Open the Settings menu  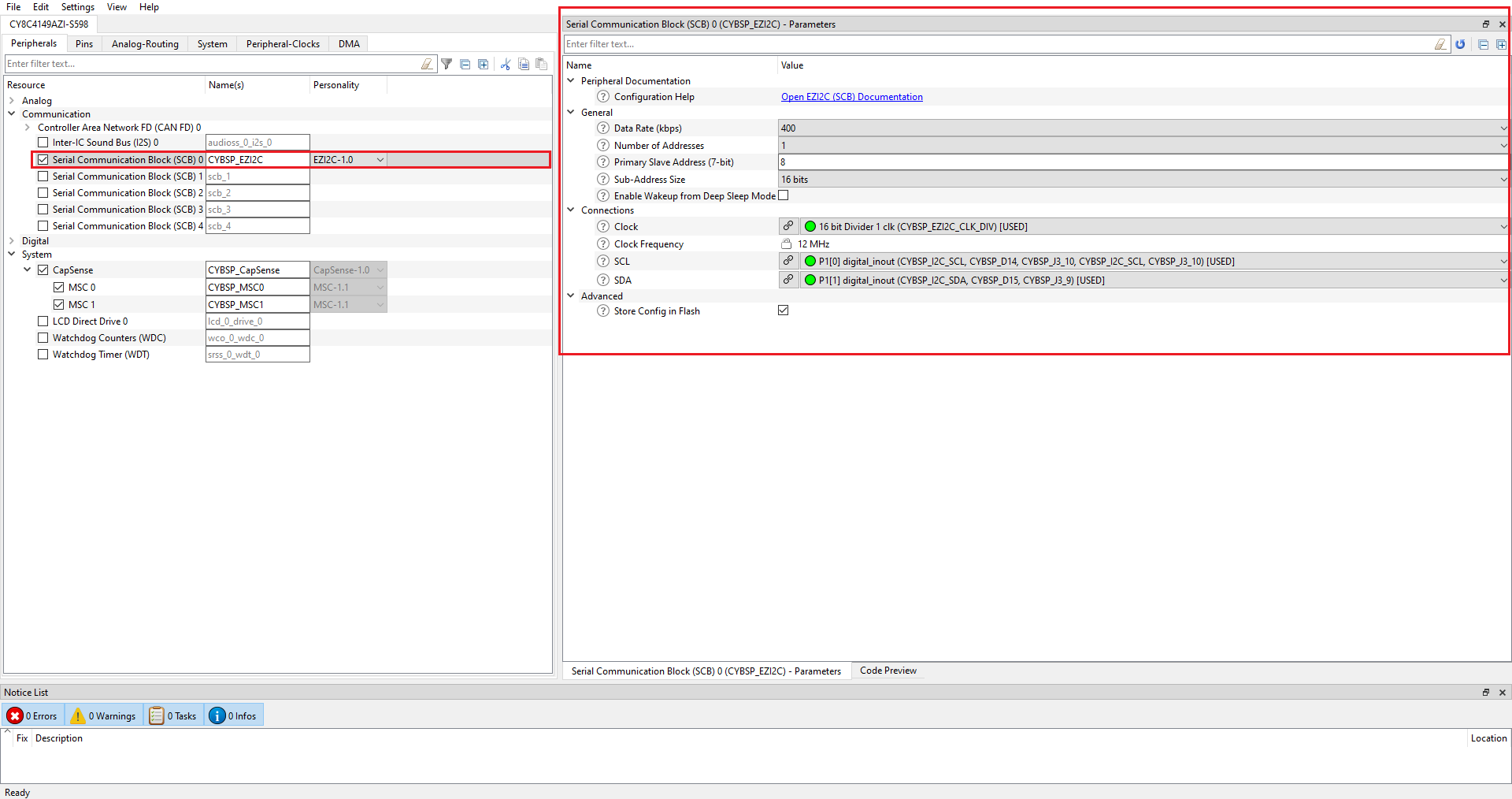78,7
